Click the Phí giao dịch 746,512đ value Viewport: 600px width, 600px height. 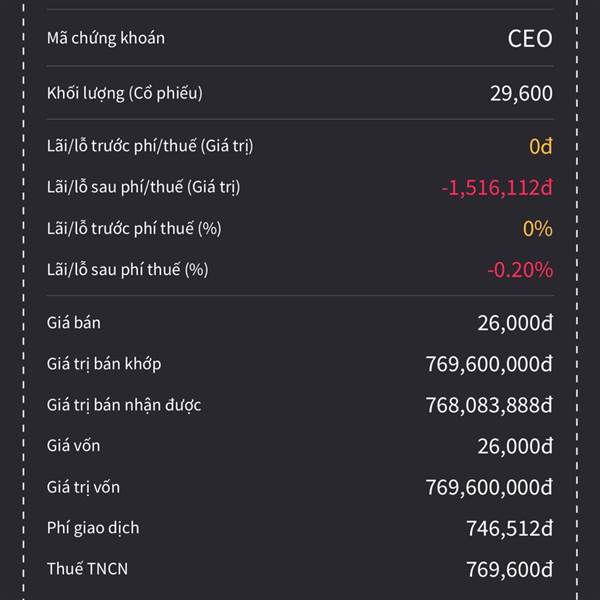coord(510,529)
